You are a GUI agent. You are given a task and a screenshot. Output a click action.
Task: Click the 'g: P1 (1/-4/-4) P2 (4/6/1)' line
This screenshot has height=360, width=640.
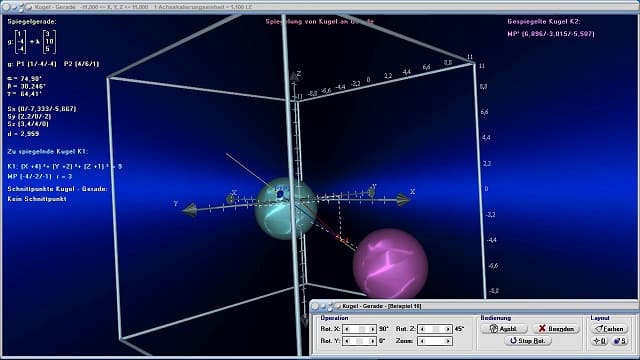pos(53,64)
